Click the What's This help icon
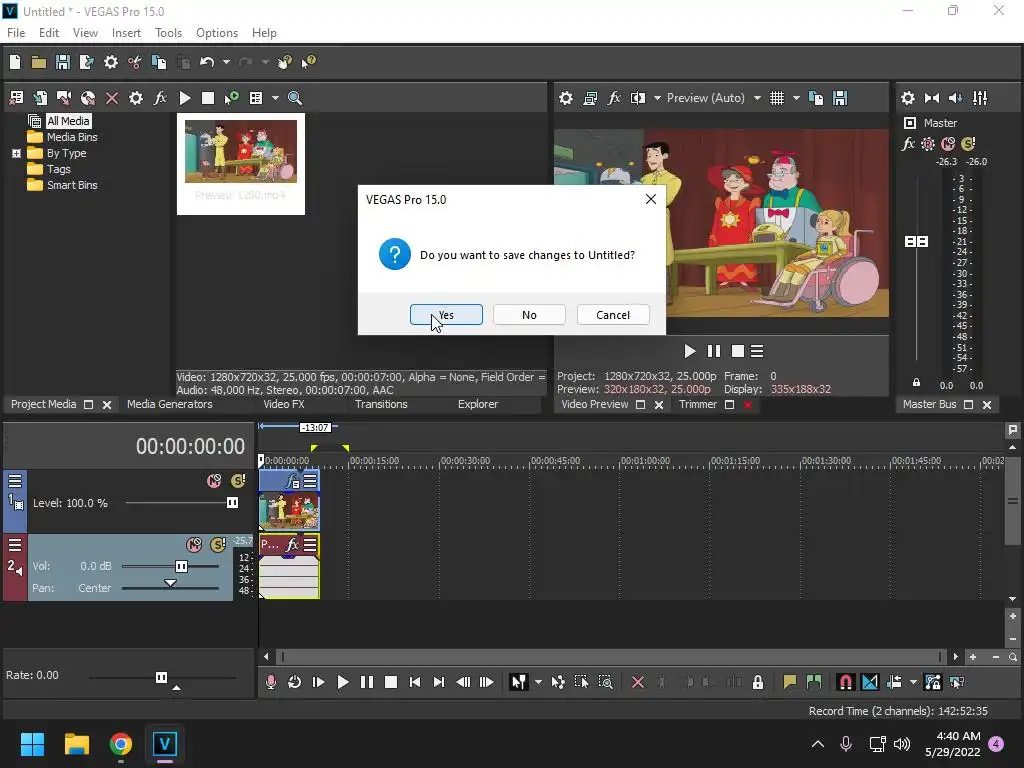The height and width of the screenshot is (768, 1024). (308, 62)
